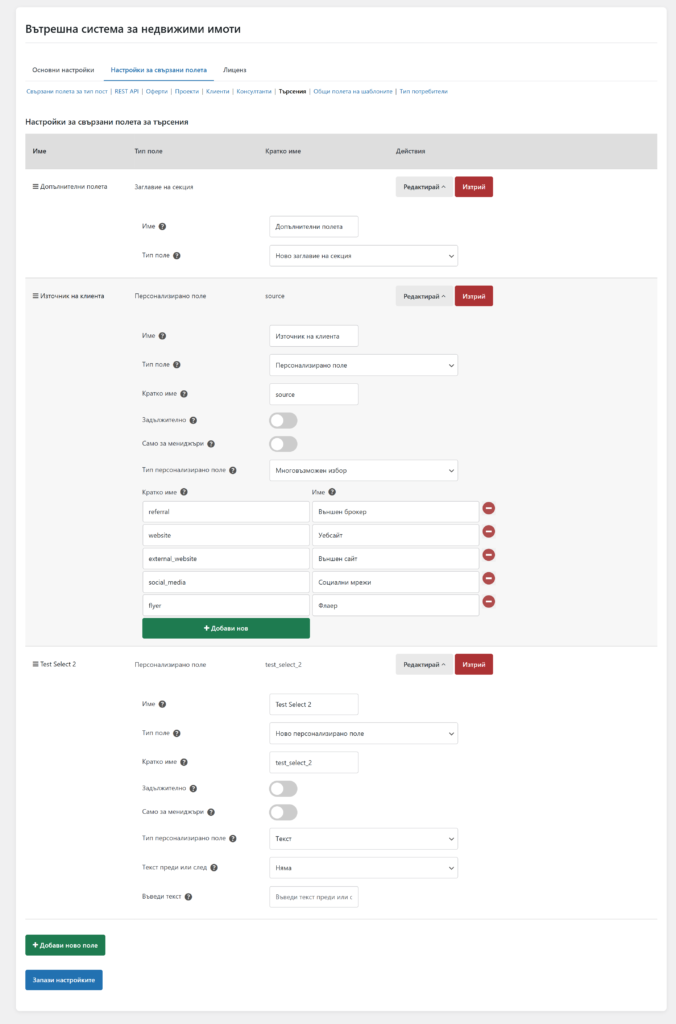This screenshot has width=676, height=1024.
Task: Switch to the Основни настройки tab
Action: [x=63, y=70]
